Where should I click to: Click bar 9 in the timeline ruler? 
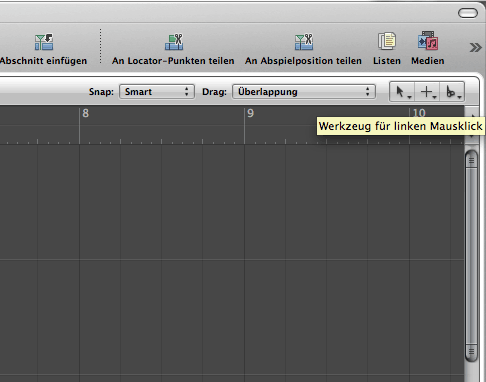click(250, 113)
